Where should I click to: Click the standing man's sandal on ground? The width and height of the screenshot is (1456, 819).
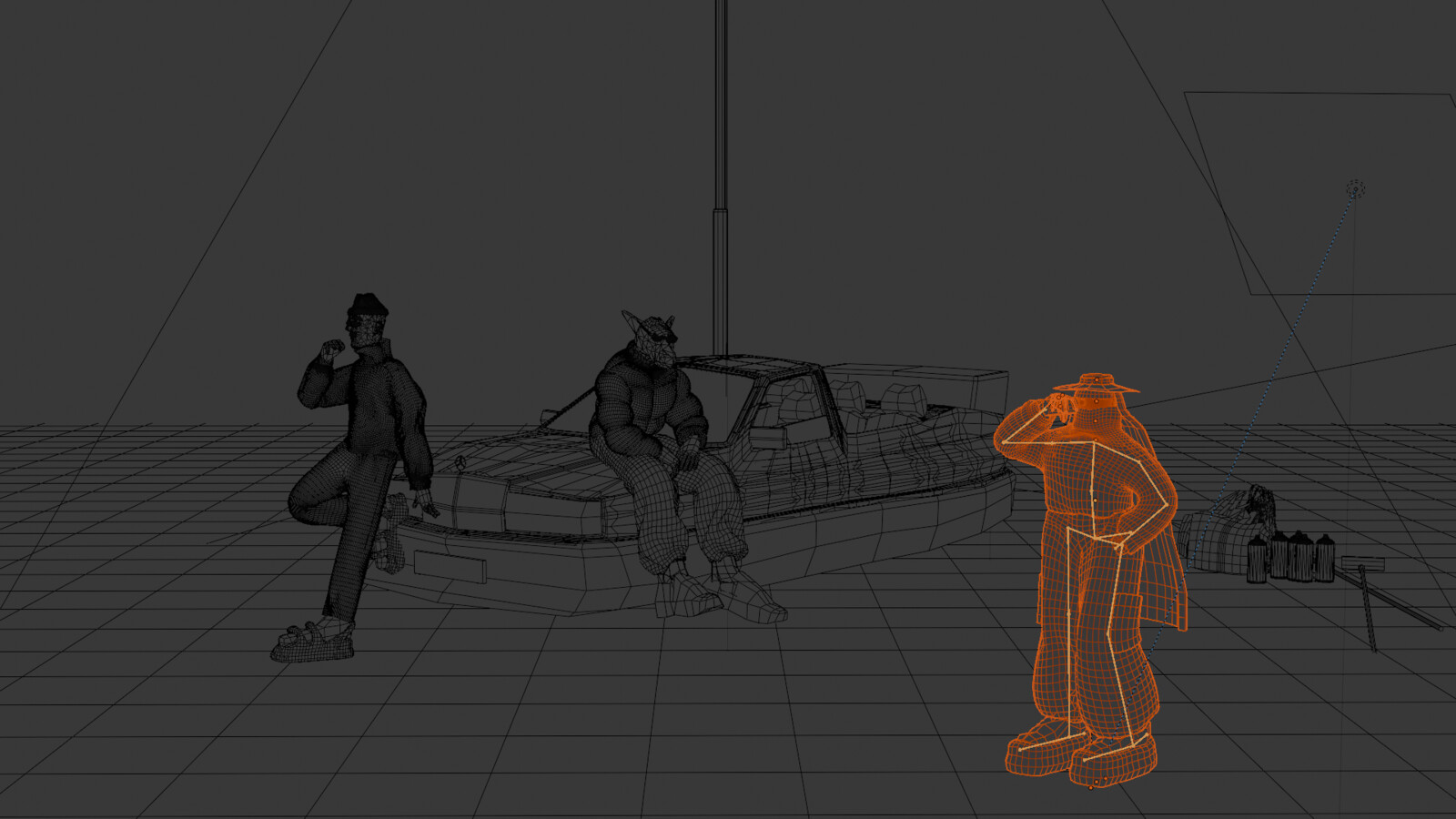(x=312, y=642)
